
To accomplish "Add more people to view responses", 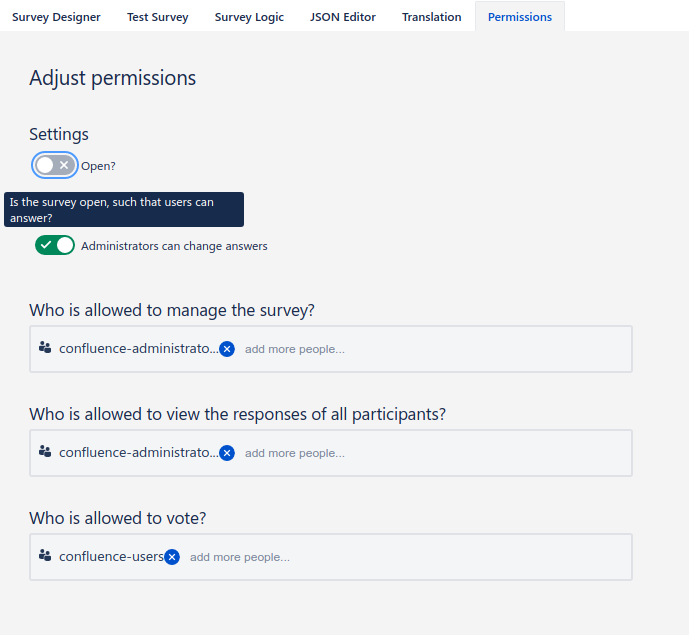I will click(295, 454).
